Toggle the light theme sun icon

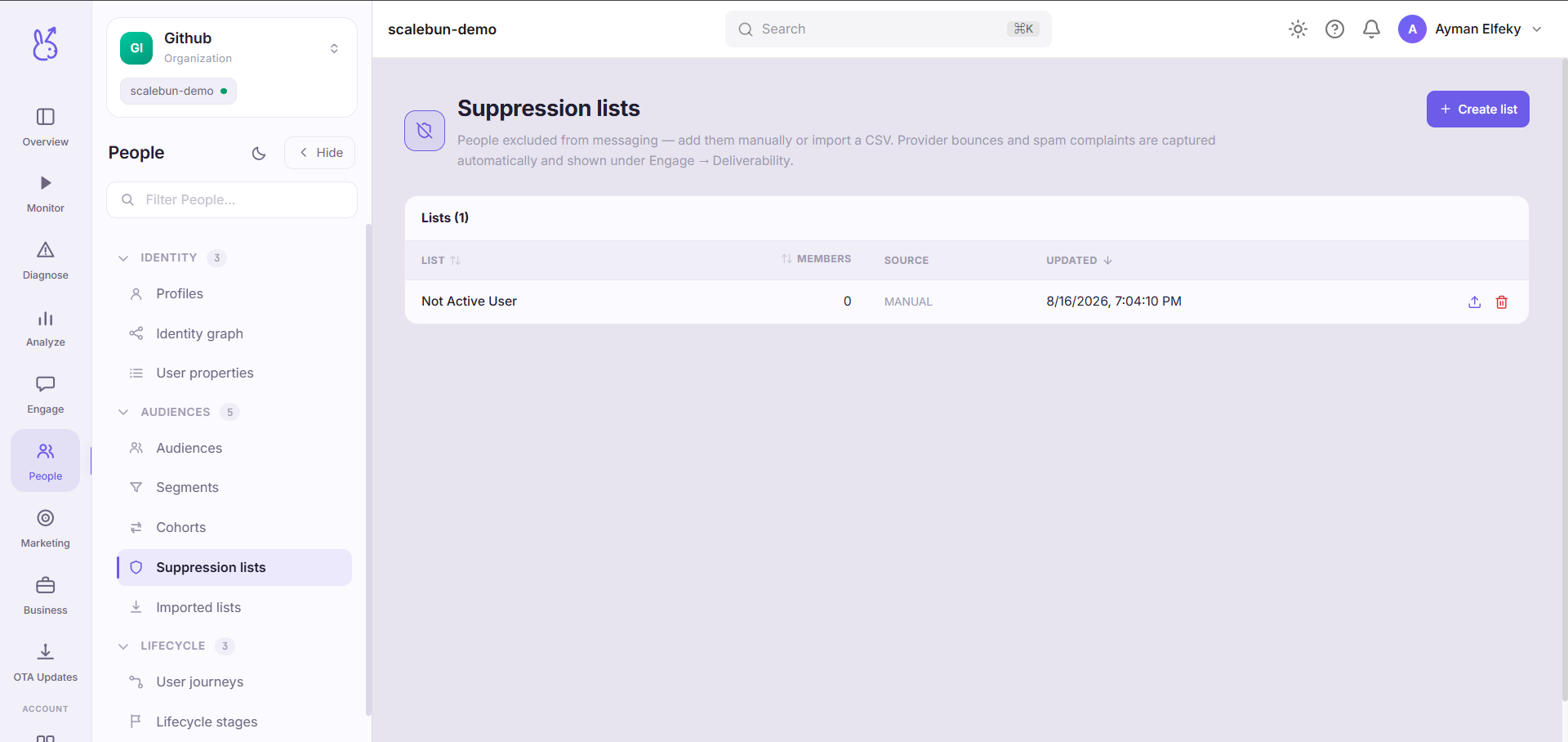1298,29
